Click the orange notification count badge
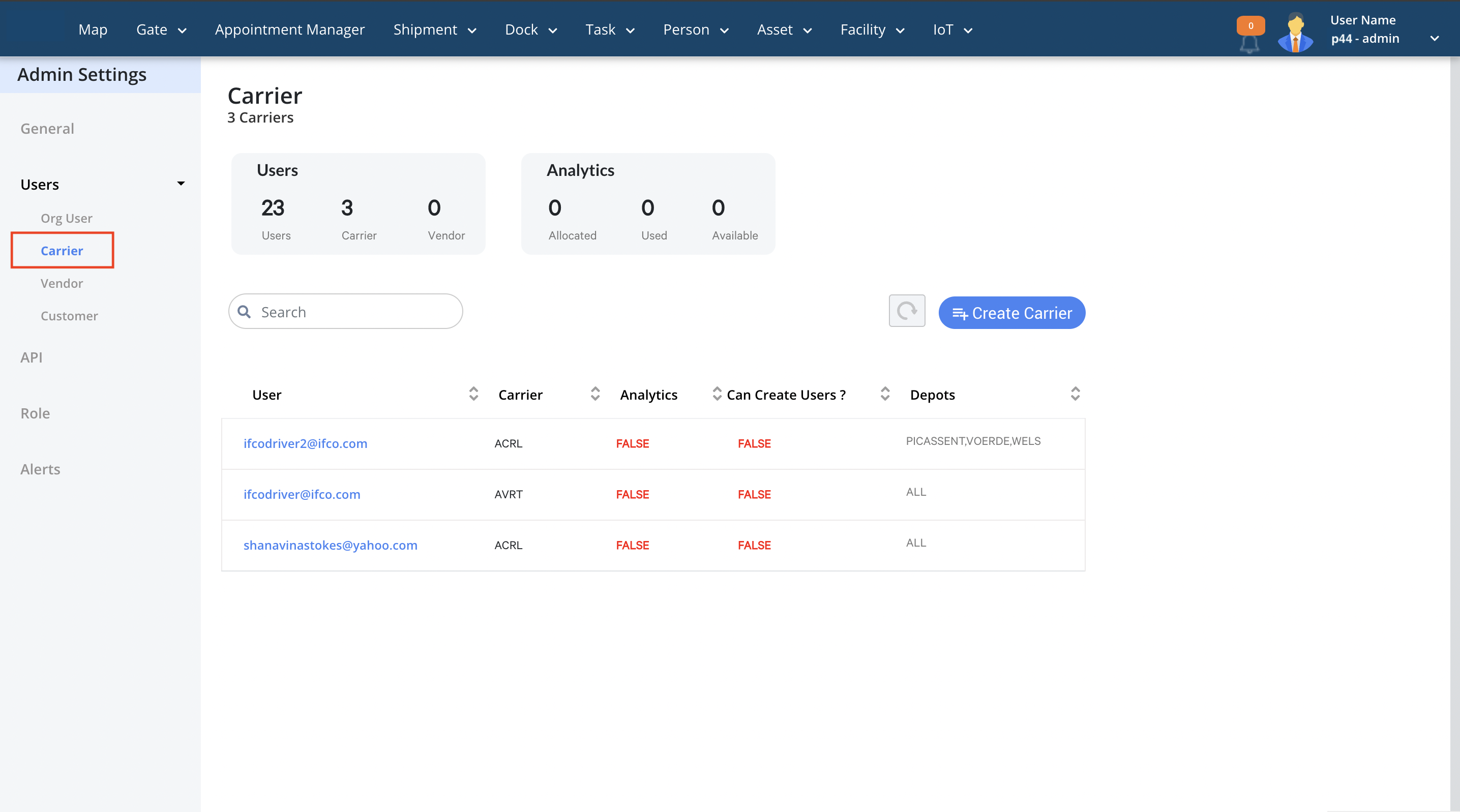This screenshot has height=812, width=1460. pos(1251,25)
